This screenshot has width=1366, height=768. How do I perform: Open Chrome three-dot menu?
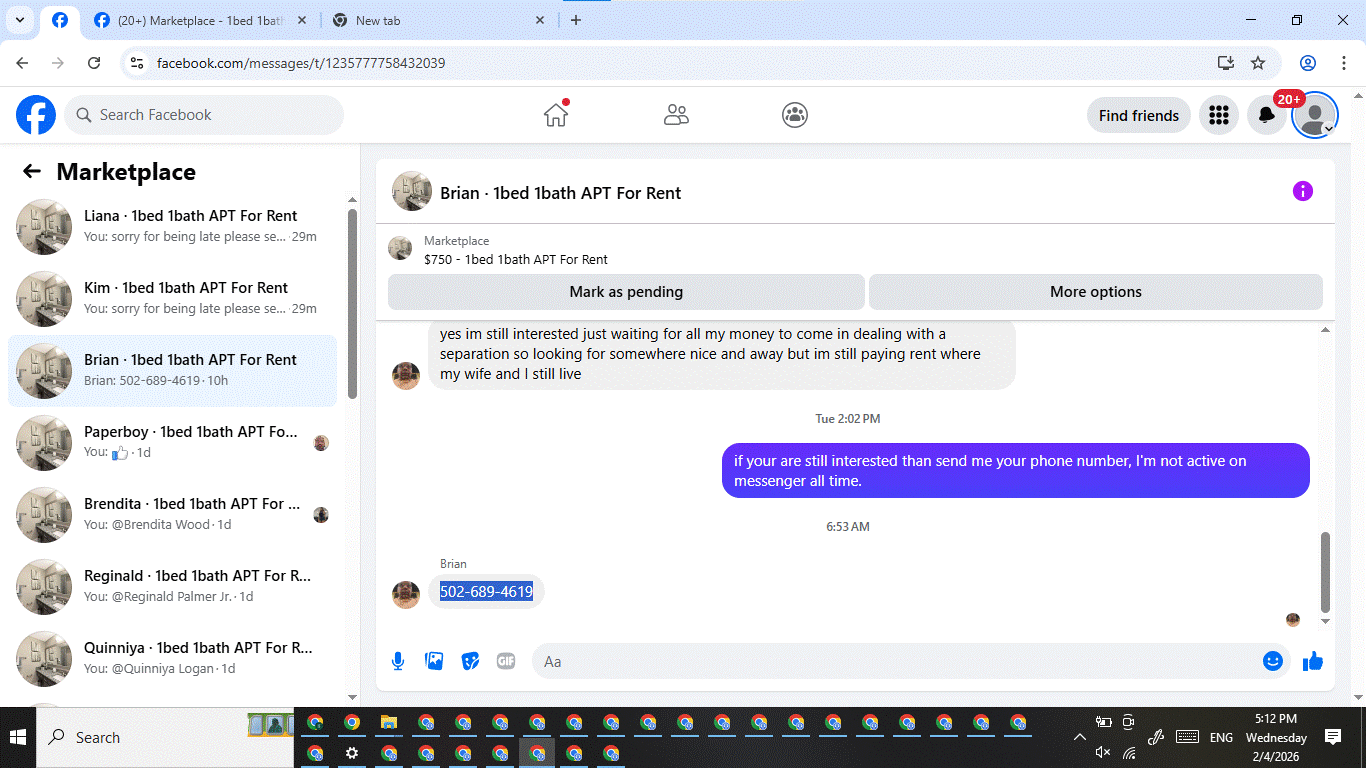[1342, 63]
